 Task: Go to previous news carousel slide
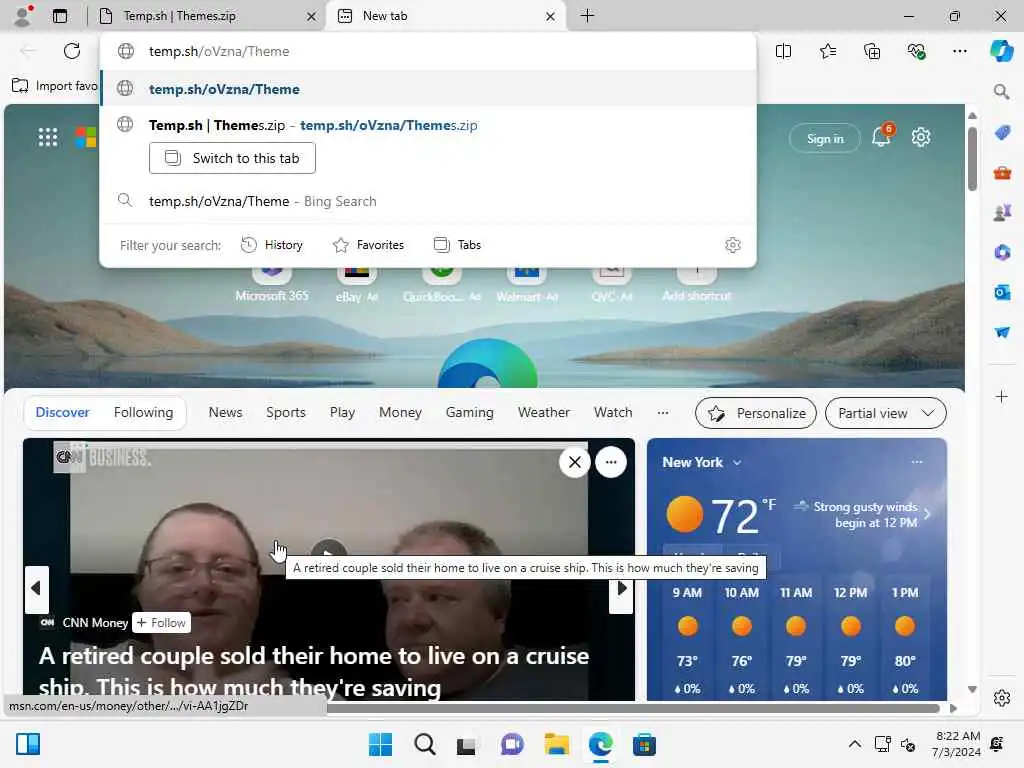coord(36,589)
